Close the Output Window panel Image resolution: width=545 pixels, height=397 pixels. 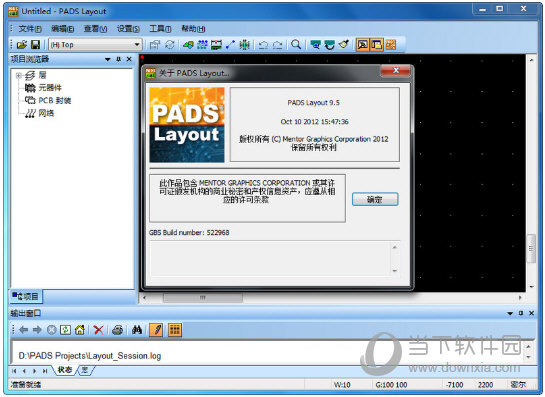pos(531,313)
